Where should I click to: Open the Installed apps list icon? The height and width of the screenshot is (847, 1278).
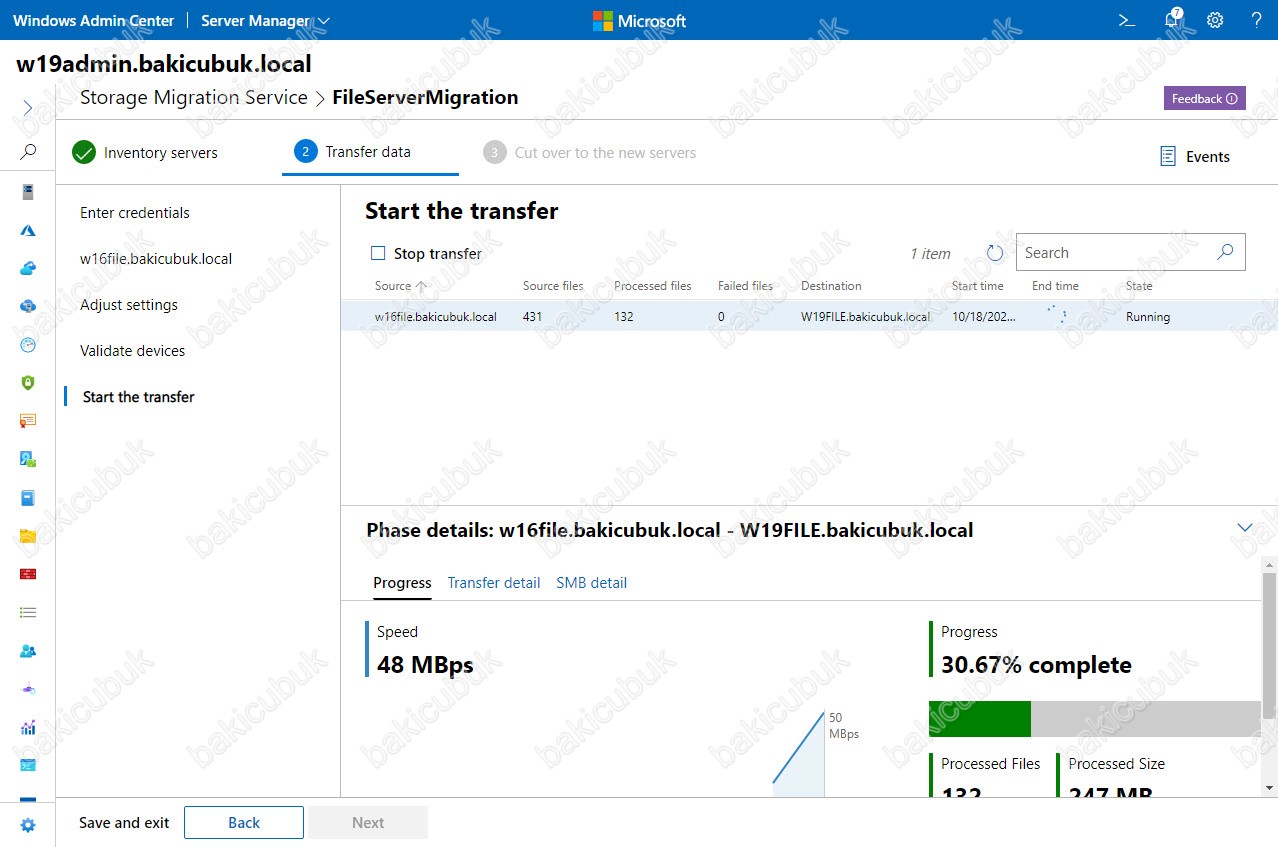pos(28,612)
